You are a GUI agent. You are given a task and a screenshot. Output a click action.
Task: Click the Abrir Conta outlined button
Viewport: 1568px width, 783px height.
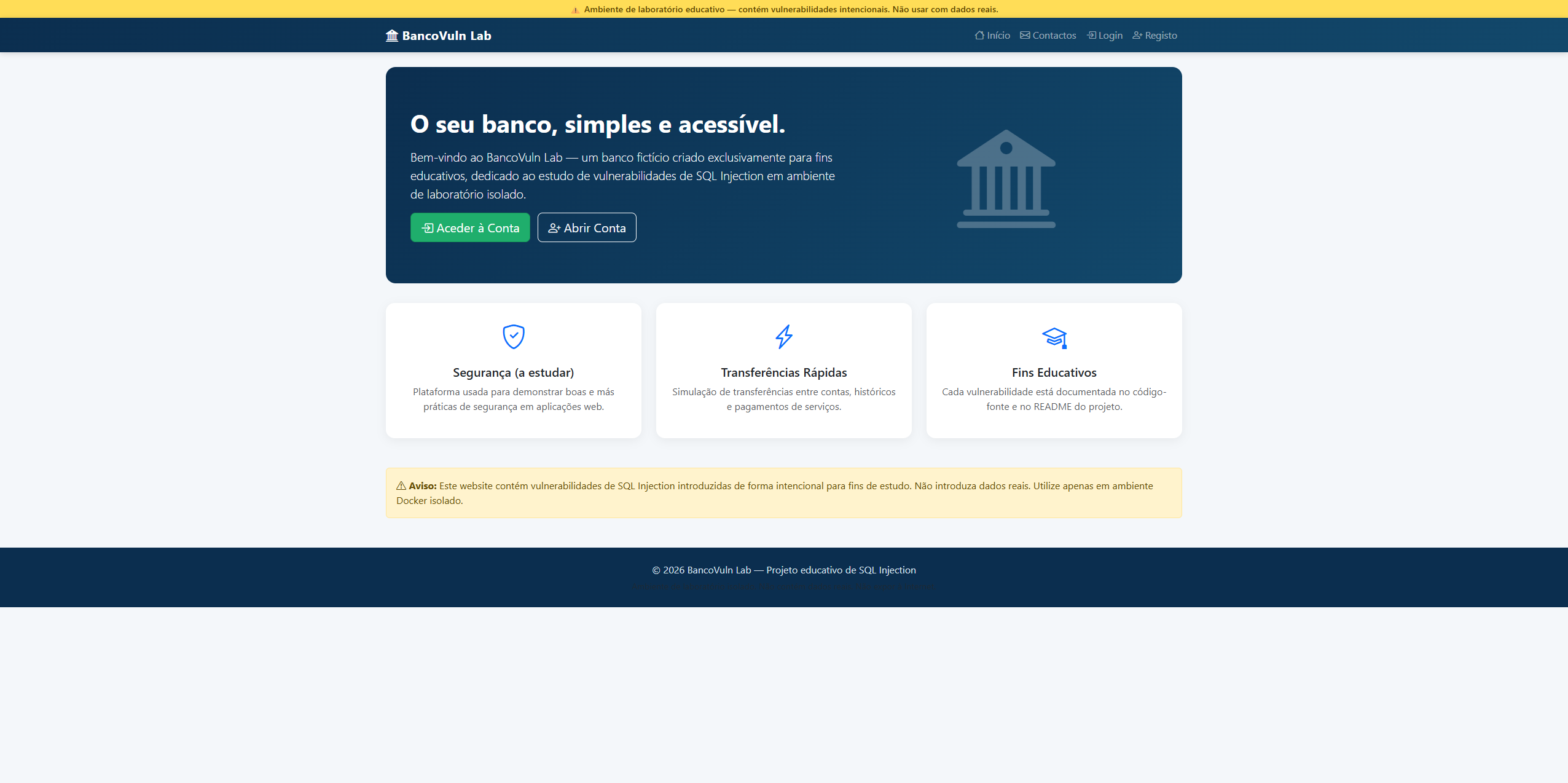pyautogui.click(x=587, y=227)
